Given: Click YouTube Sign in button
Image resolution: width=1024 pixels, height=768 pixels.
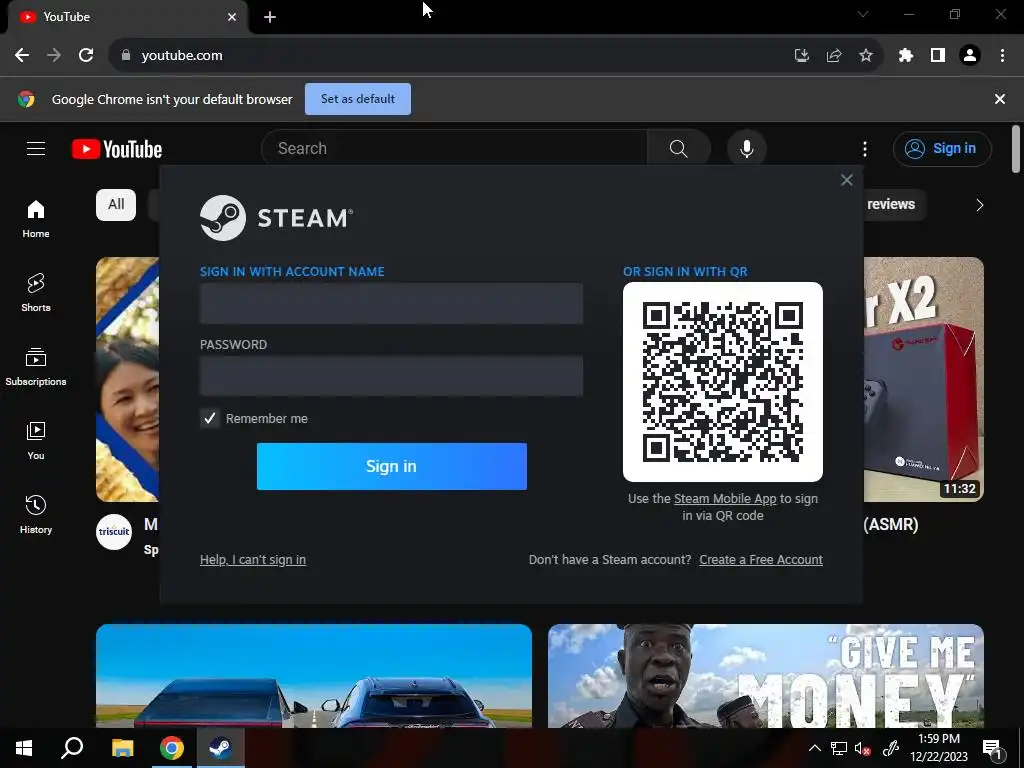Looking at the screenshot, I should (x=942, y=149).
